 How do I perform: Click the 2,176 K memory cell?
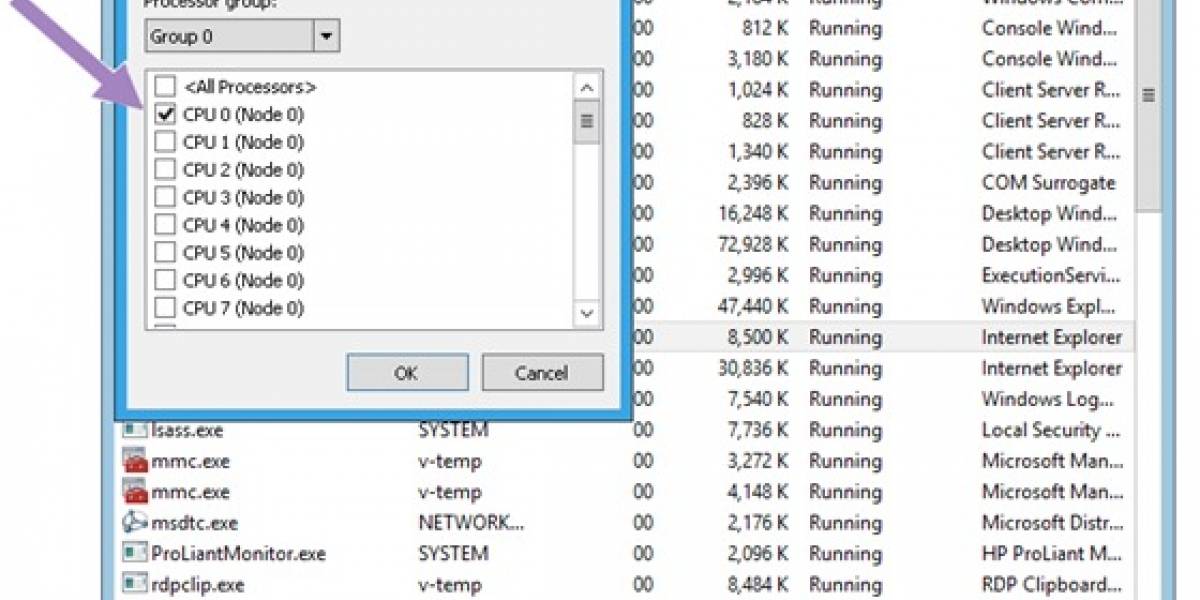[758, 523]
